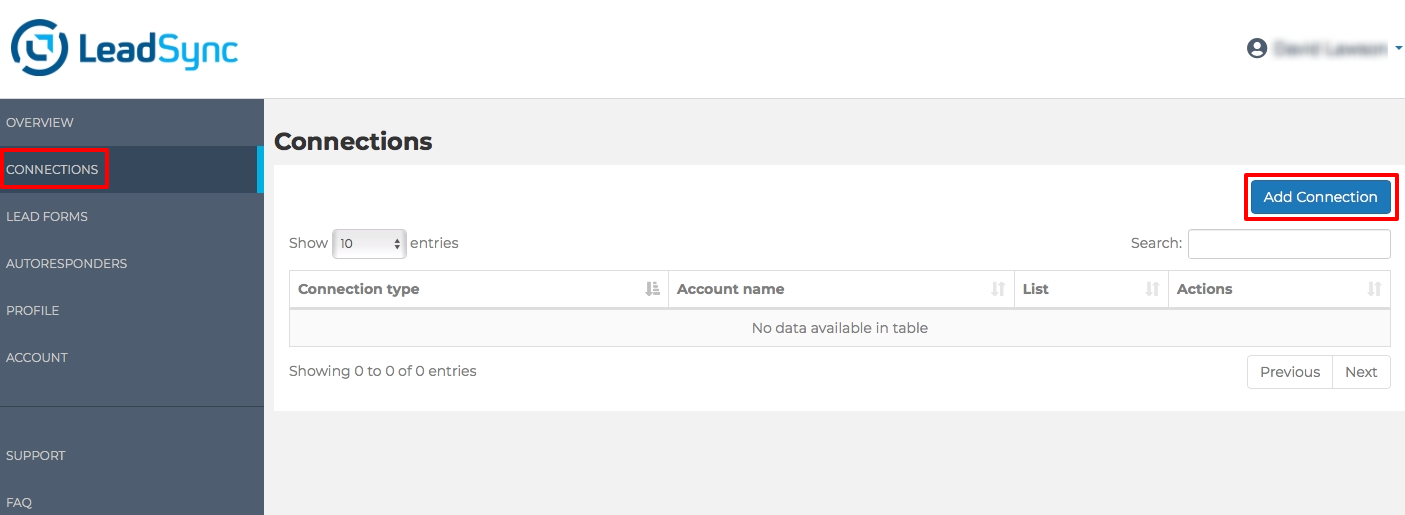The height and width of the screenshot is (515, 1405).
Task: Click List column sort arrows icon
Action: coord(1152,289)
